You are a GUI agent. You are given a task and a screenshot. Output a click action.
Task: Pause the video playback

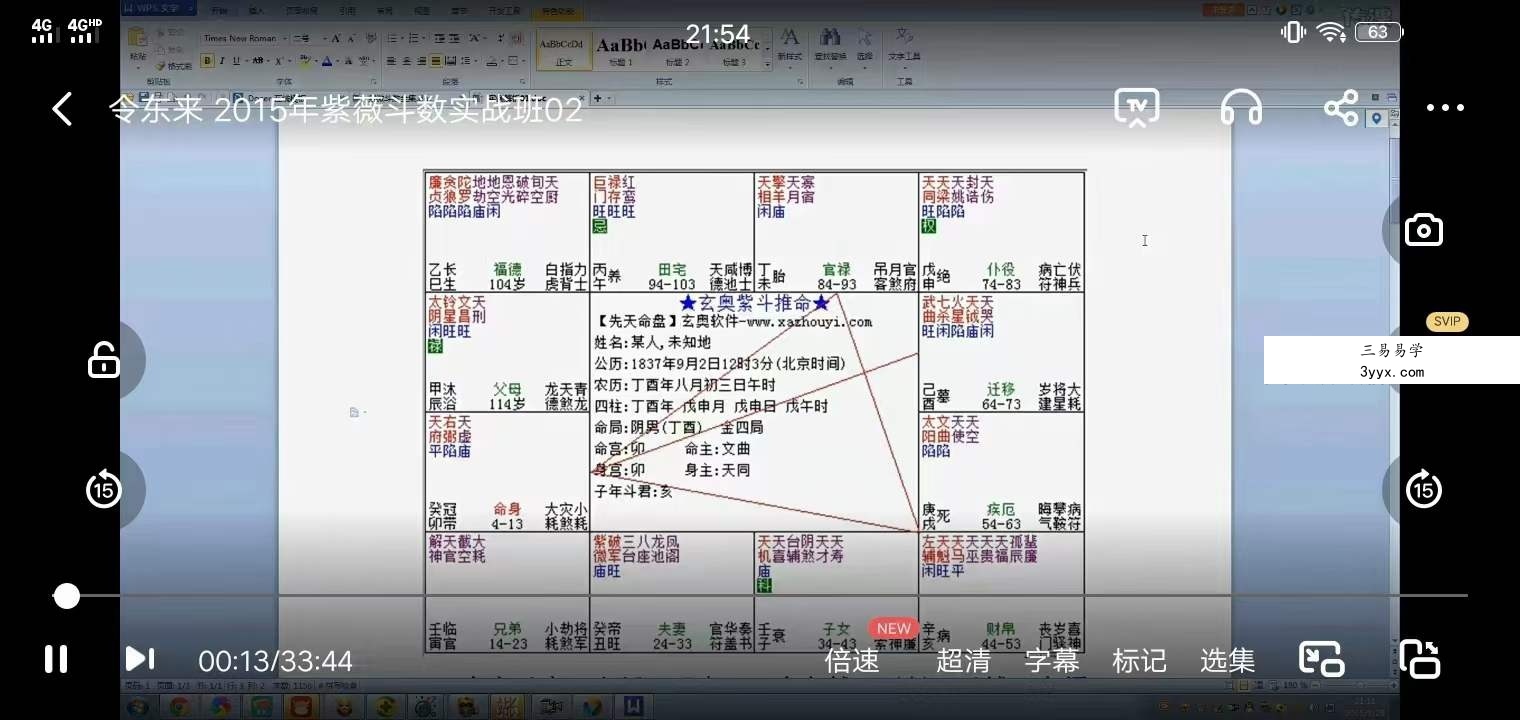(56, 659)
